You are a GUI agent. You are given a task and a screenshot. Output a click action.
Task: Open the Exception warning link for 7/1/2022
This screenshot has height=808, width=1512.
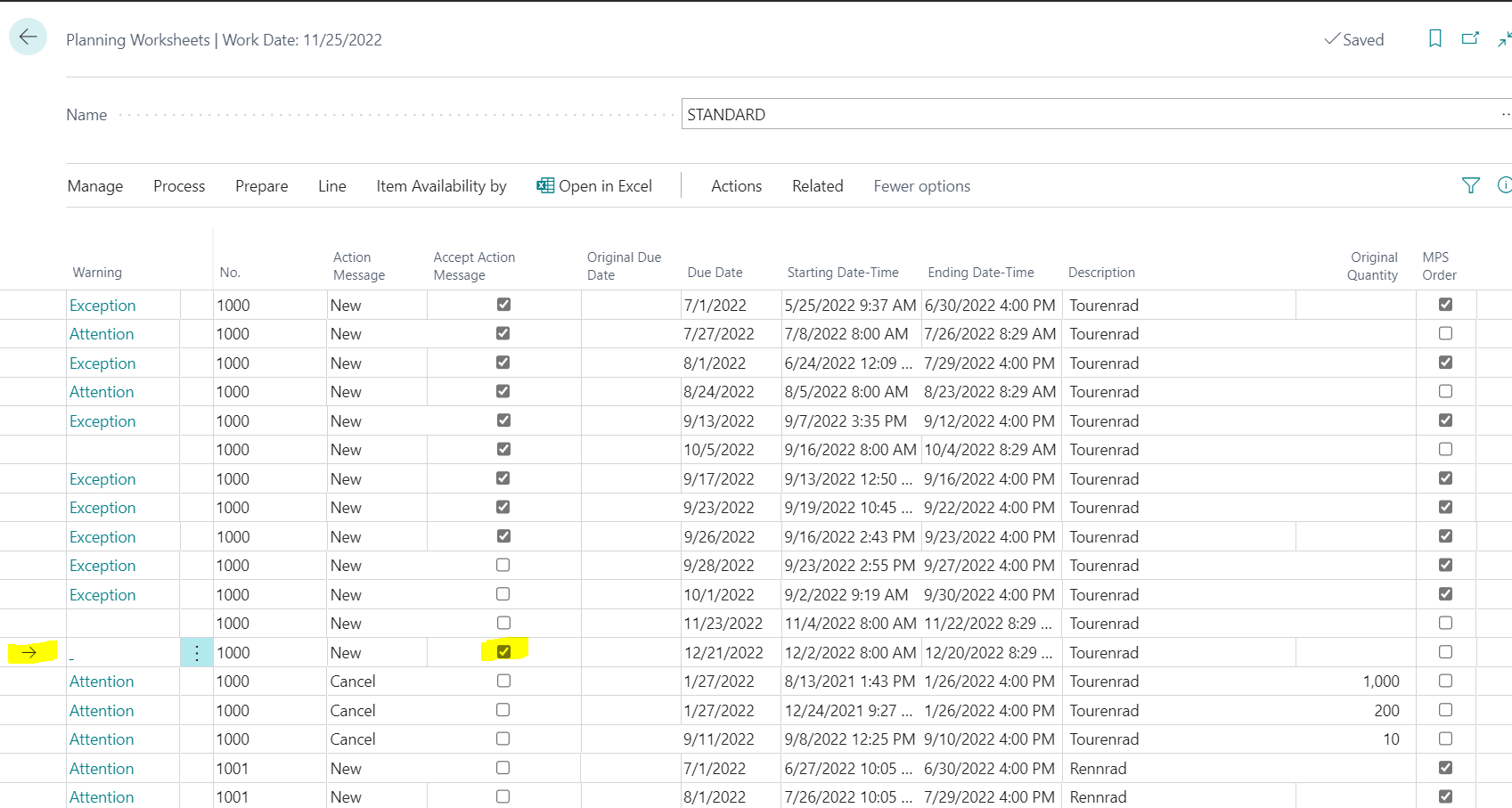102,306
